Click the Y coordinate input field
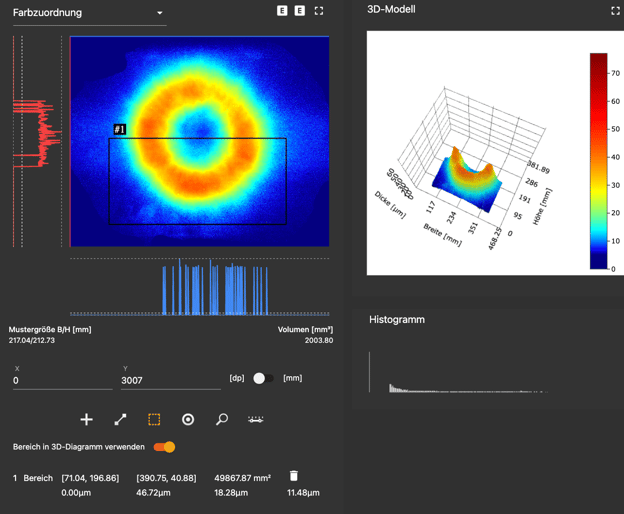 point(170,381)
